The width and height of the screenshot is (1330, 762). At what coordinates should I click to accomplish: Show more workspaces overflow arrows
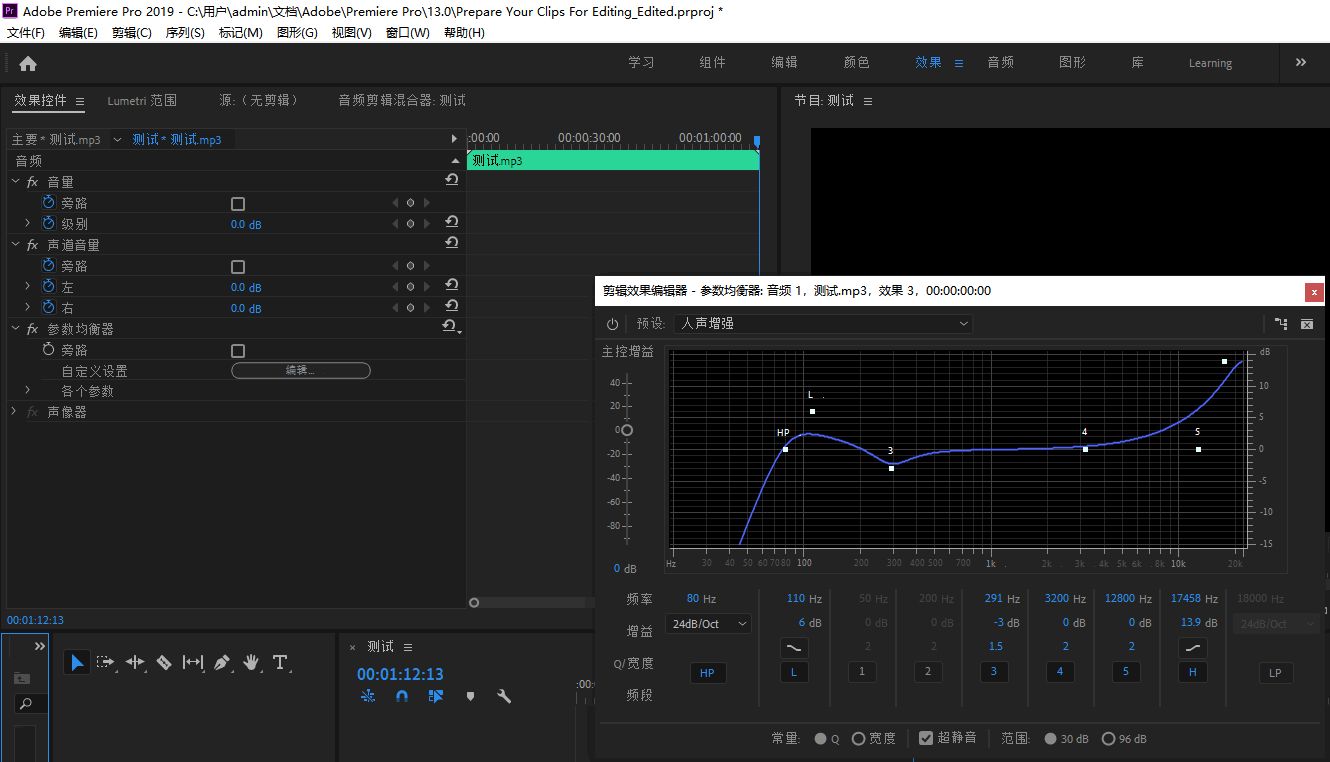click(1301, 62)
